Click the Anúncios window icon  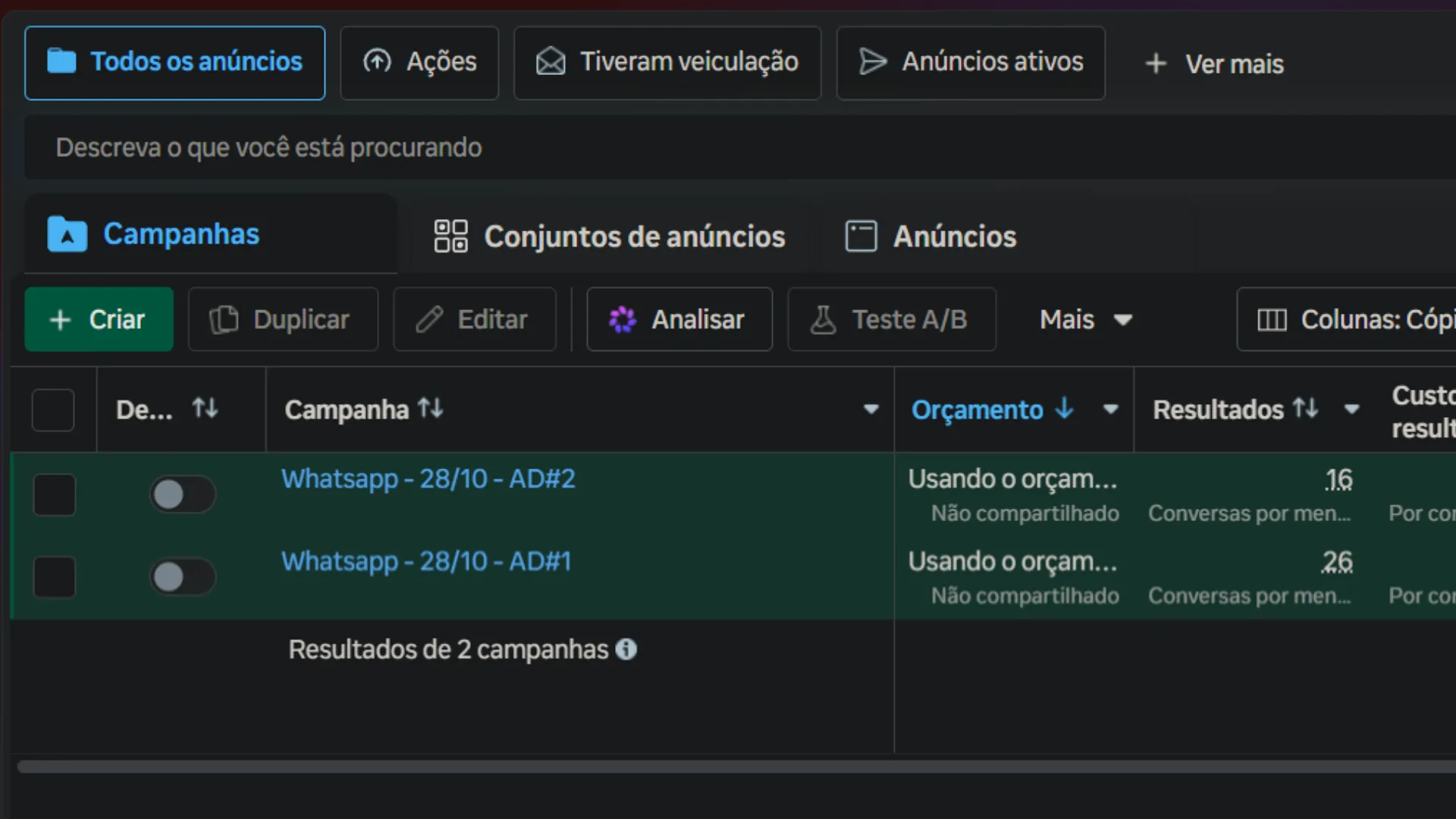(861, 236)
